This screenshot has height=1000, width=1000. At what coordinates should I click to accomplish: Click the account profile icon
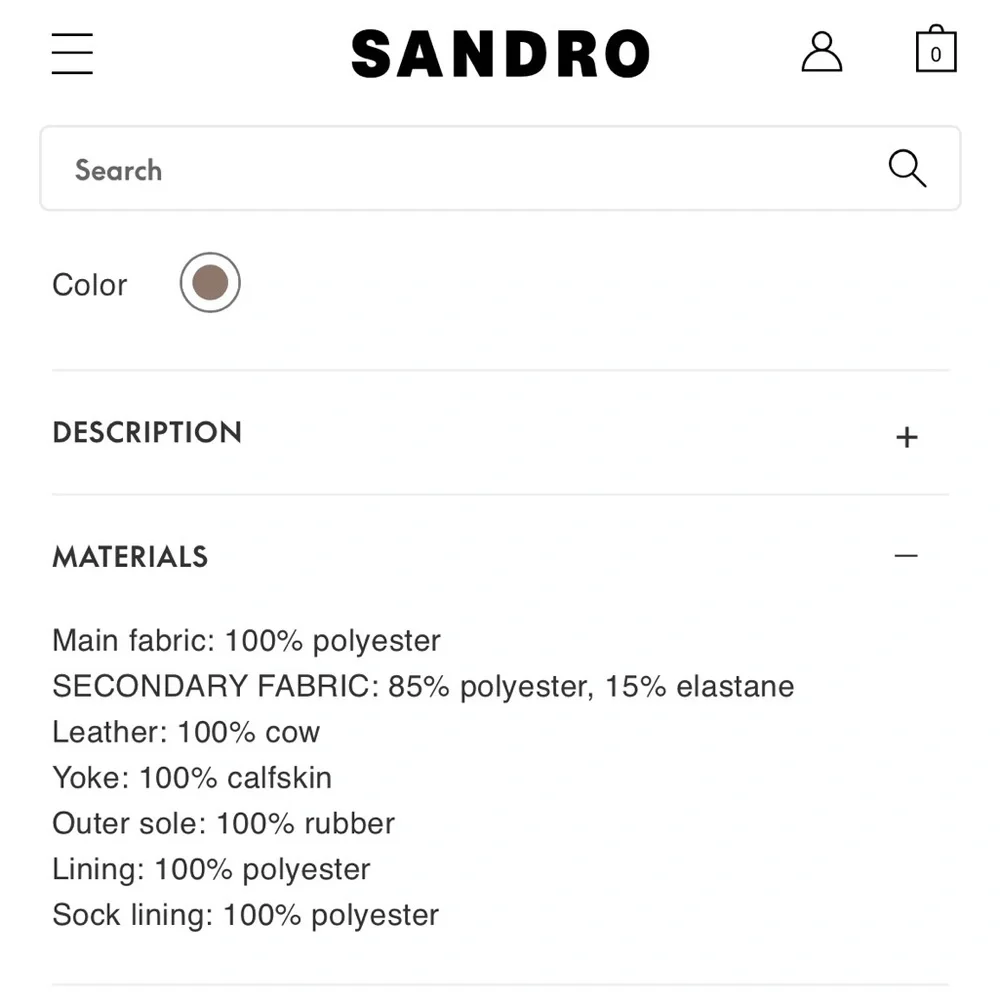pyautogui.click(x=822, y=52)
